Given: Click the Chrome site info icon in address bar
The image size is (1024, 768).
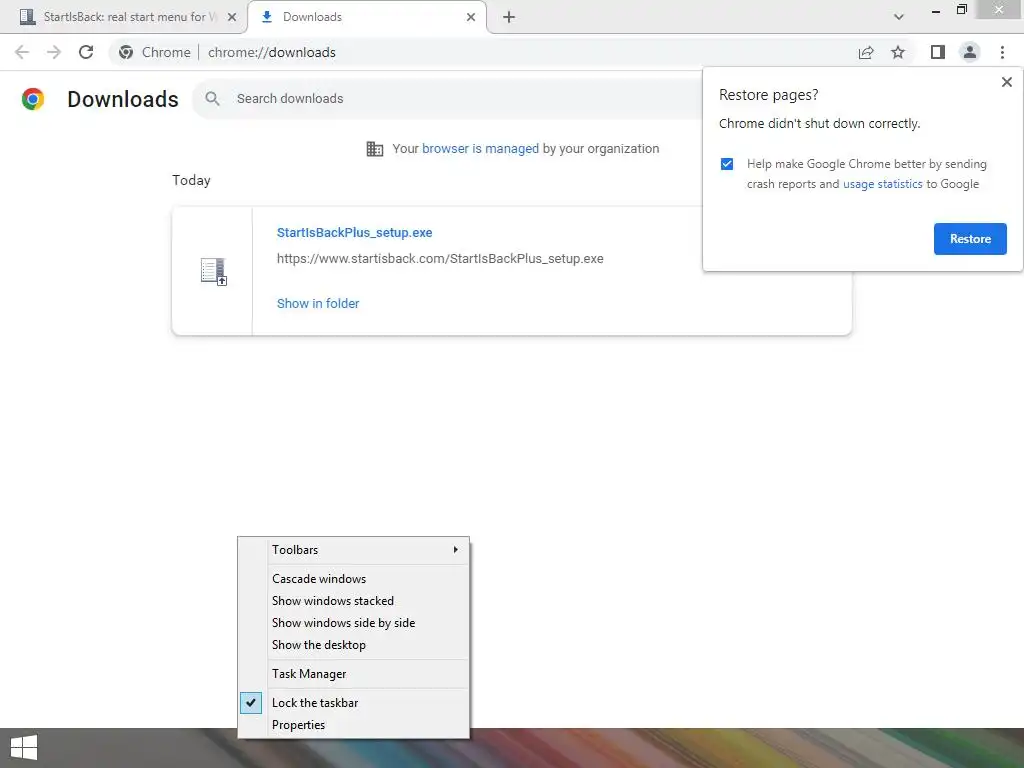Looking at the screenshot, I should (x=126, y=52).
